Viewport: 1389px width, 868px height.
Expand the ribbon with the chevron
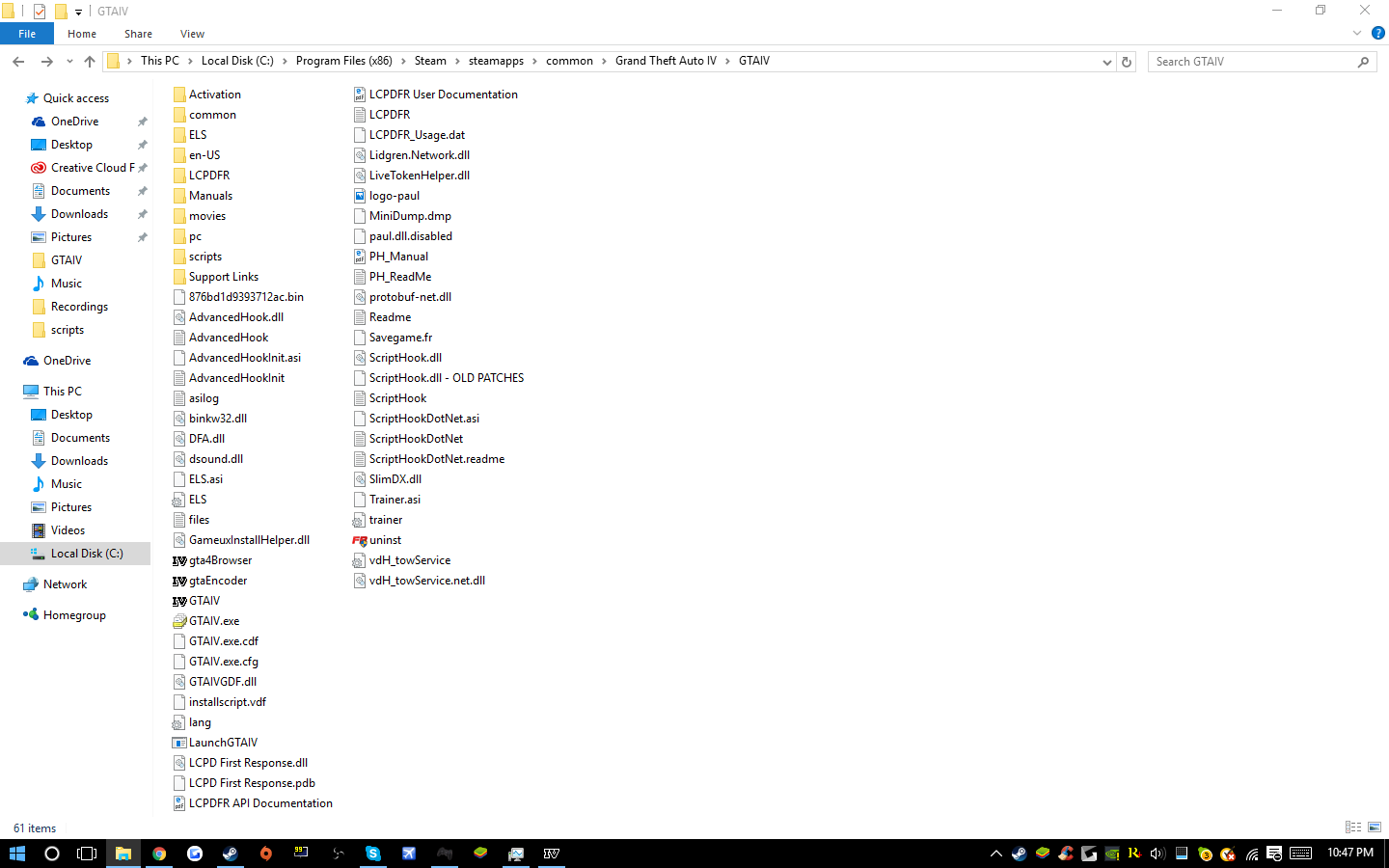(x=1357, y=33)
